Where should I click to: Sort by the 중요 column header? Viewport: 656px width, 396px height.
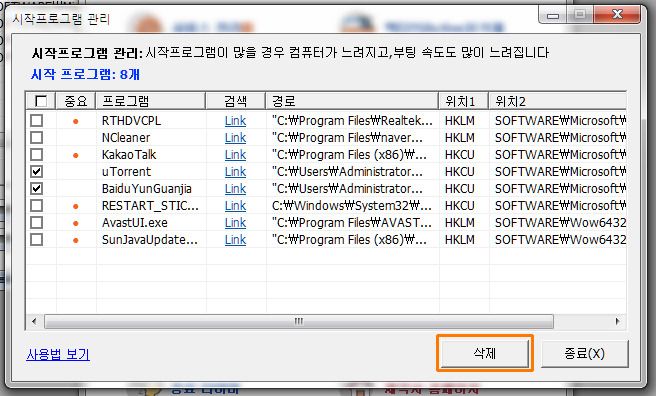[x=76, y=101]
